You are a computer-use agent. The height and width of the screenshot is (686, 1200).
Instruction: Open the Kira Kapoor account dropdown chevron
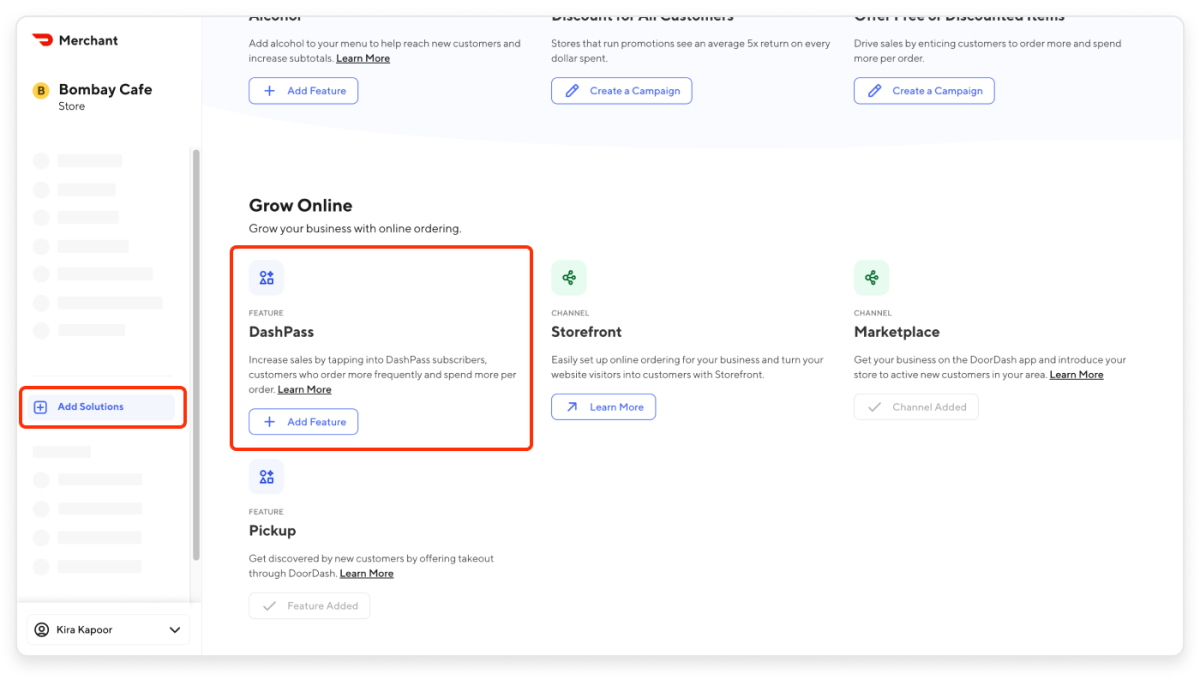click(175, 630)
